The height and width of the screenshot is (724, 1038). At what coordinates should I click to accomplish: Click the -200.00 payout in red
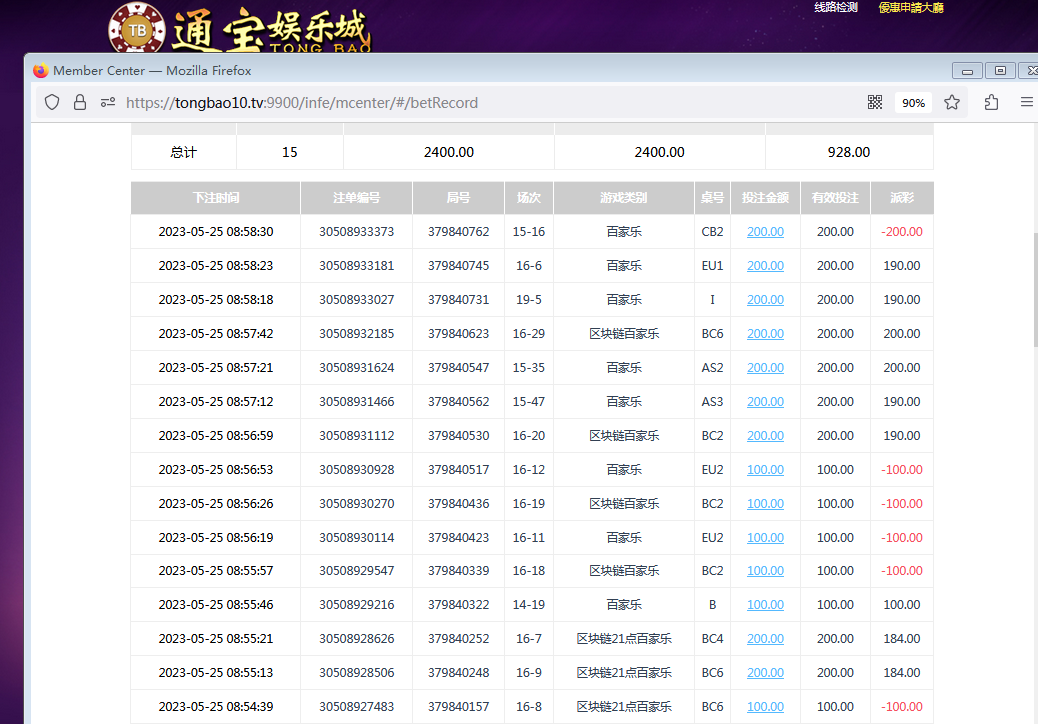coord(902,232)
